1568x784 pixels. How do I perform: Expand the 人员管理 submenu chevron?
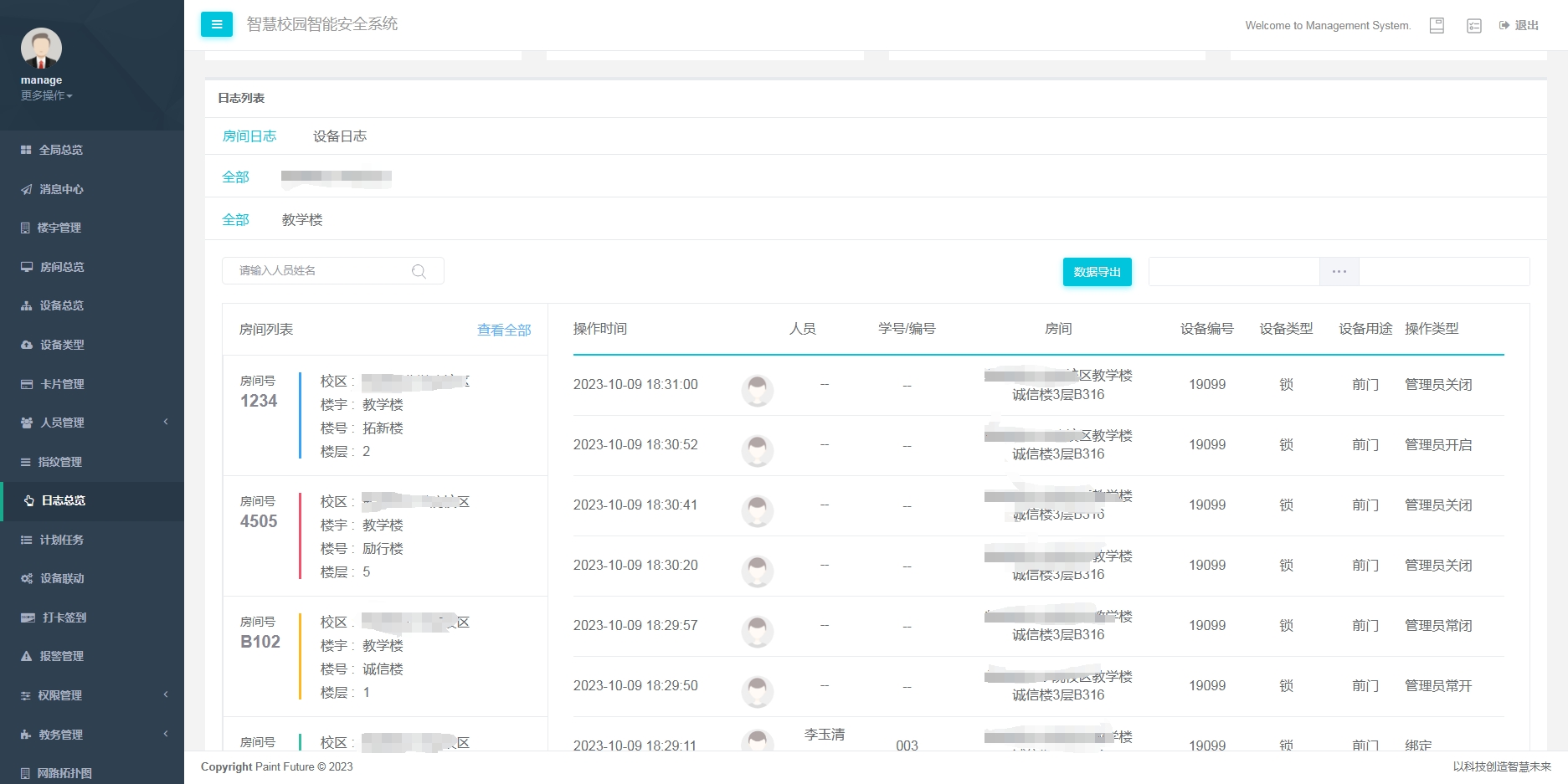click(166, 422)
